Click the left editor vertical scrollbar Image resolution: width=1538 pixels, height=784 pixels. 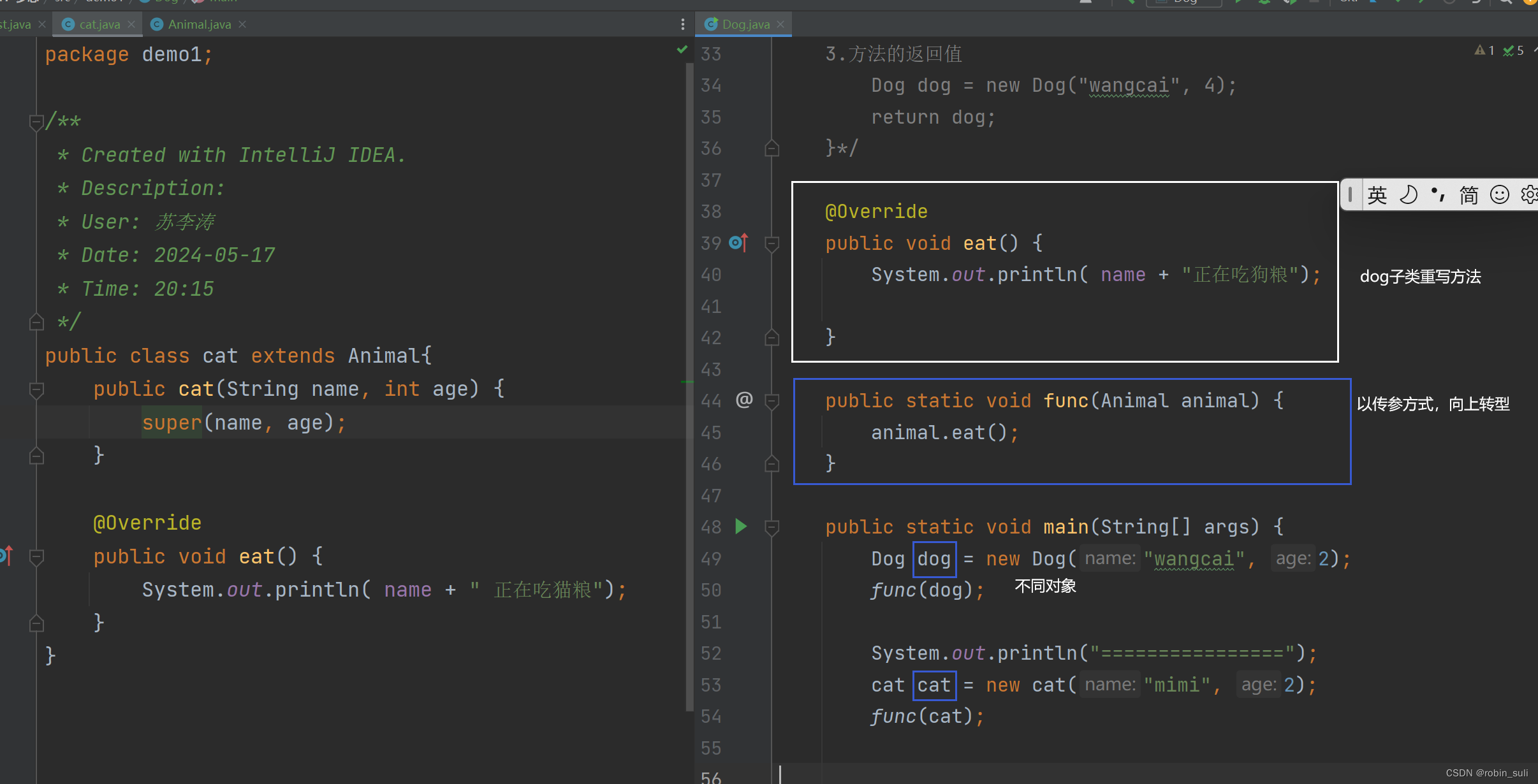coord(689,382)
